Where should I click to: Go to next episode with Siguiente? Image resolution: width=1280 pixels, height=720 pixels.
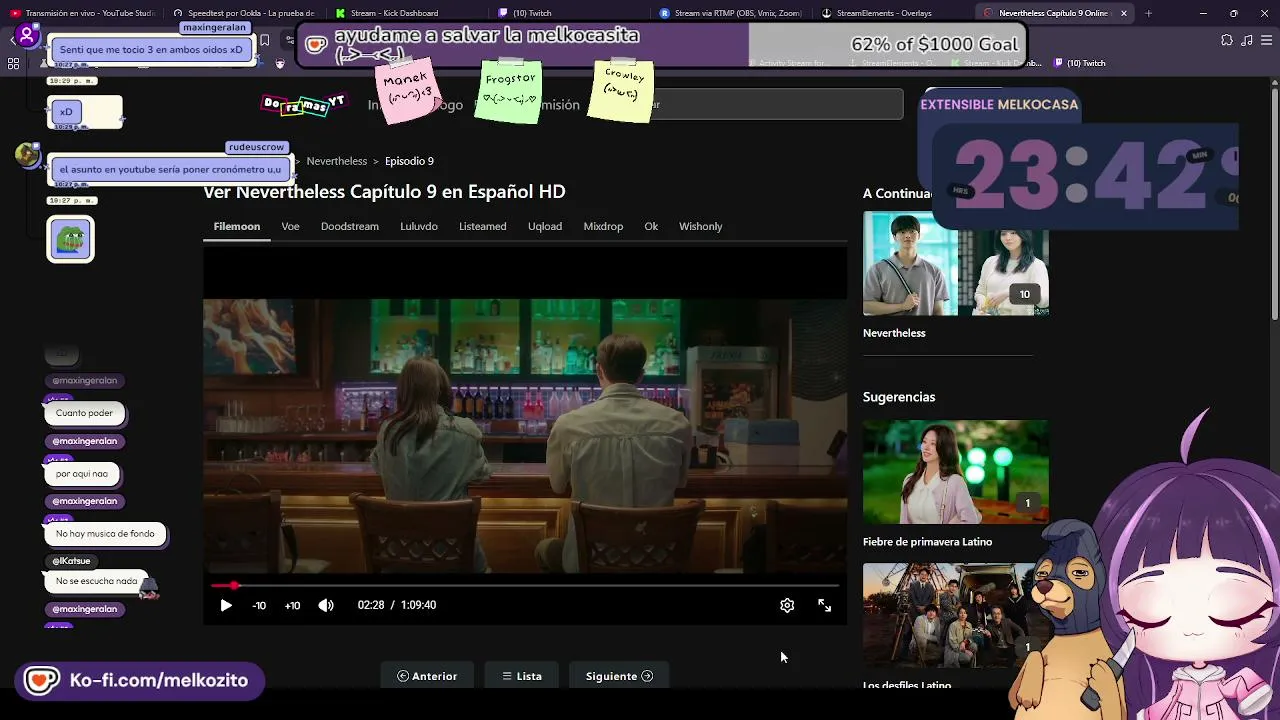tap(619, 676)
